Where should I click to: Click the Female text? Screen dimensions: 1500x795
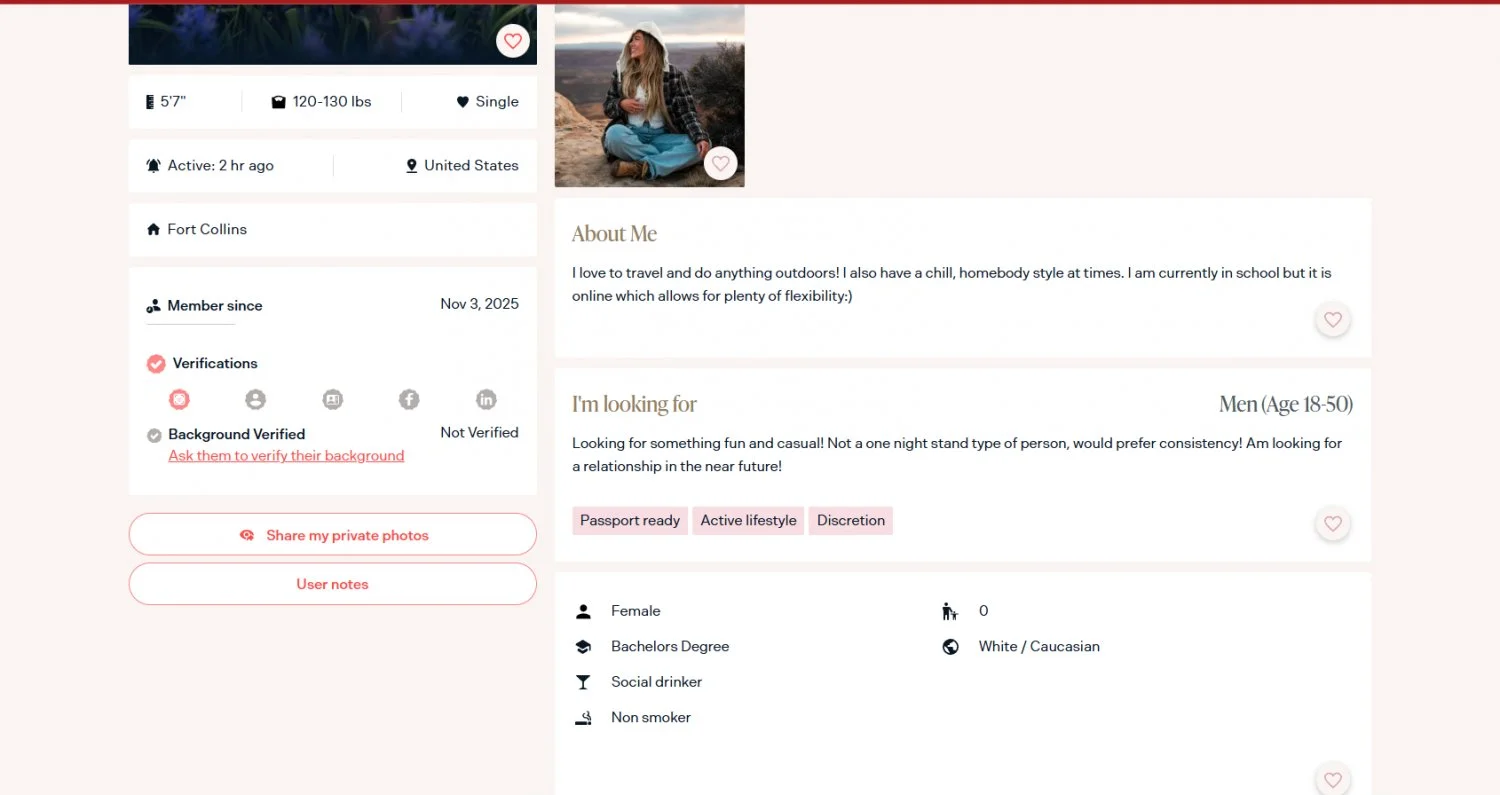636,611
